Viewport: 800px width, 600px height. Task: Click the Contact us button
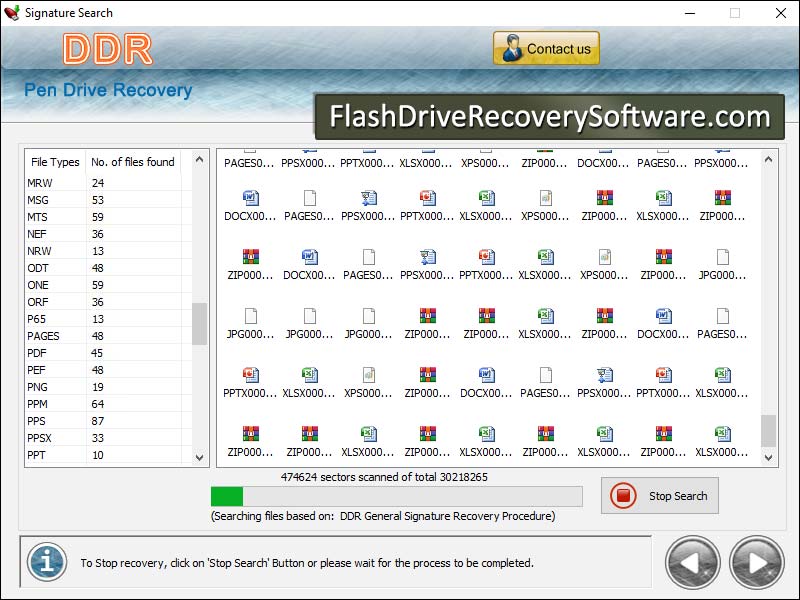pyautogui.click(x=546, y=48)
